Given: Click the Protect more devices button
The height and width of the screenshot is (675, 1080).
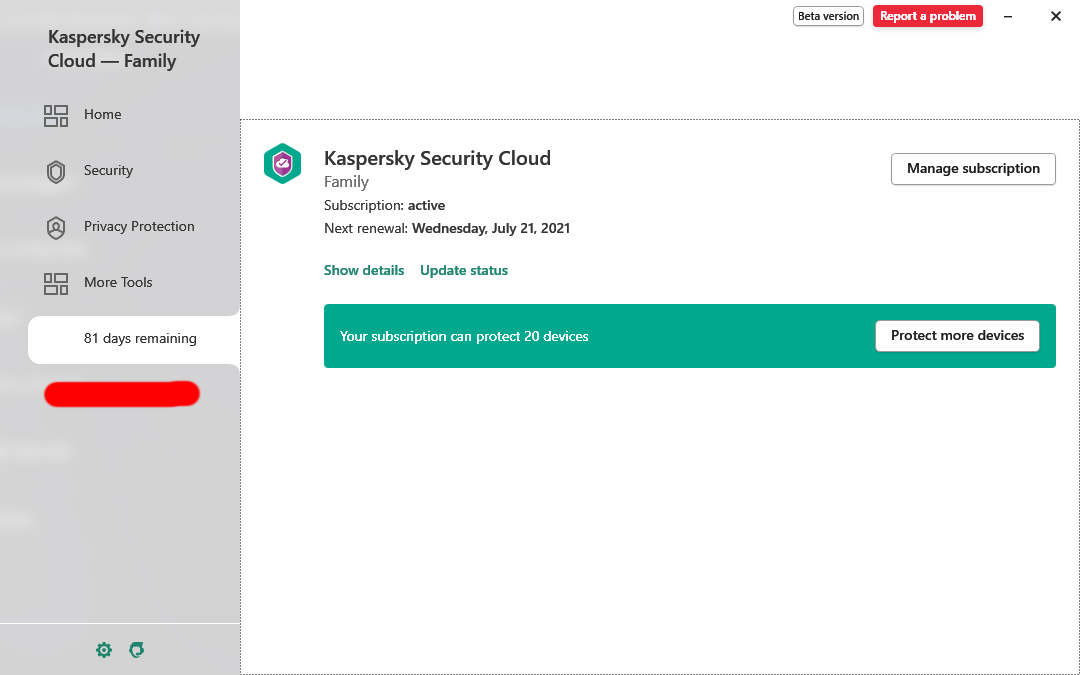Looking at the screenshot, I should point(957,336).
